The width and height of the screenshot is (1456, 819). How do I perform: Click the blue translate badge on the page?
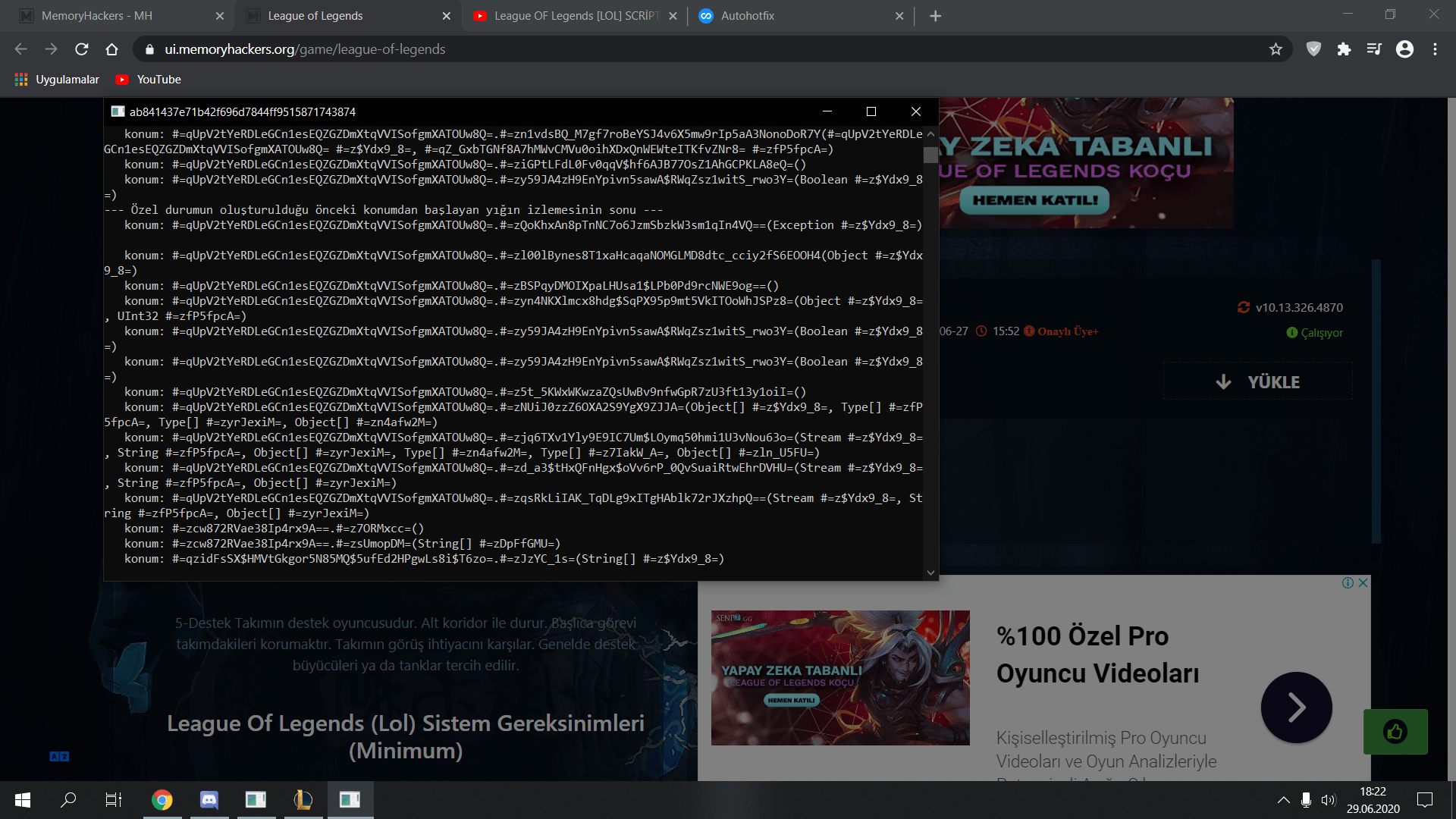[x=59, y=756]
